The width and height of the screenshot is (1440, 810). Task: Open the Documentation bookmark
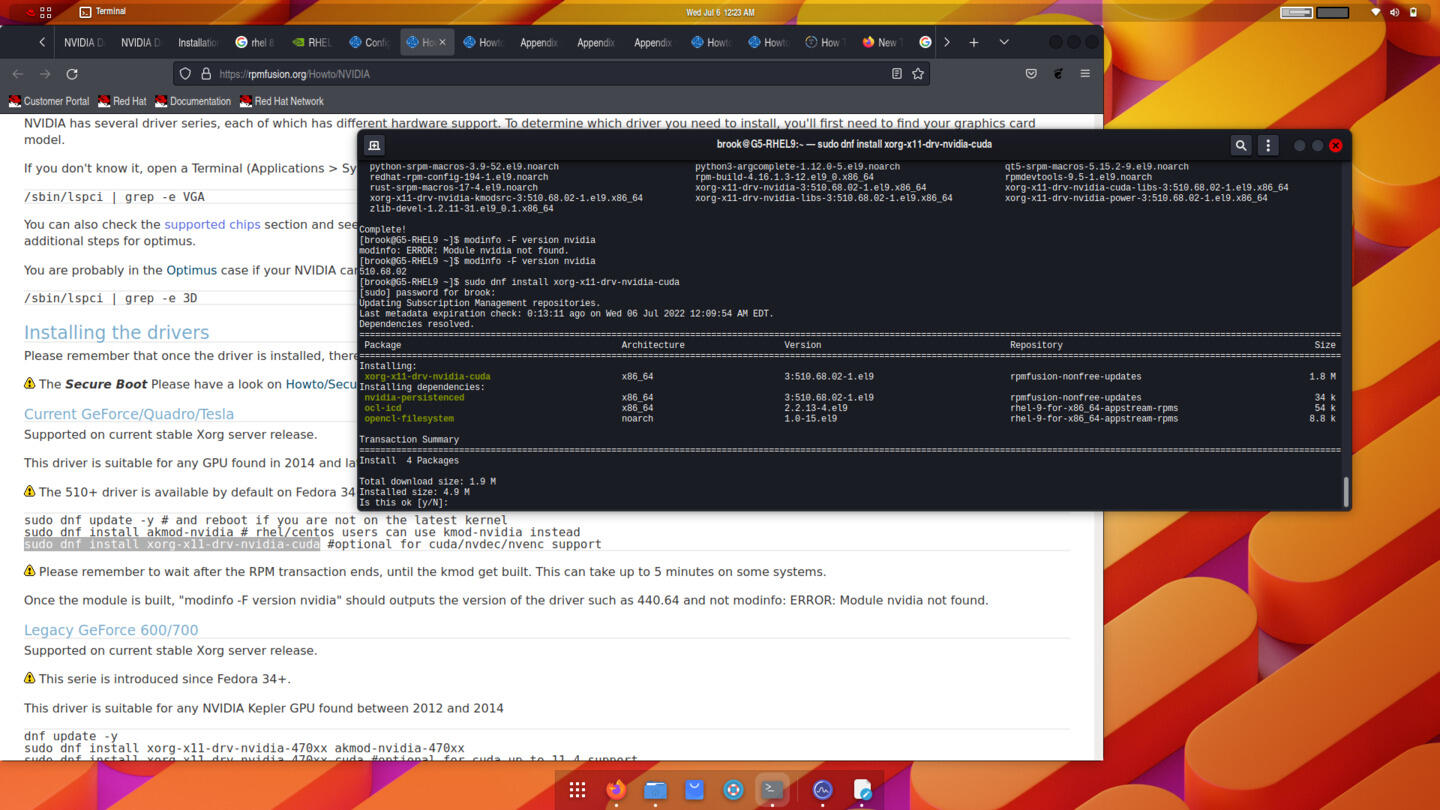coord(192,101)
